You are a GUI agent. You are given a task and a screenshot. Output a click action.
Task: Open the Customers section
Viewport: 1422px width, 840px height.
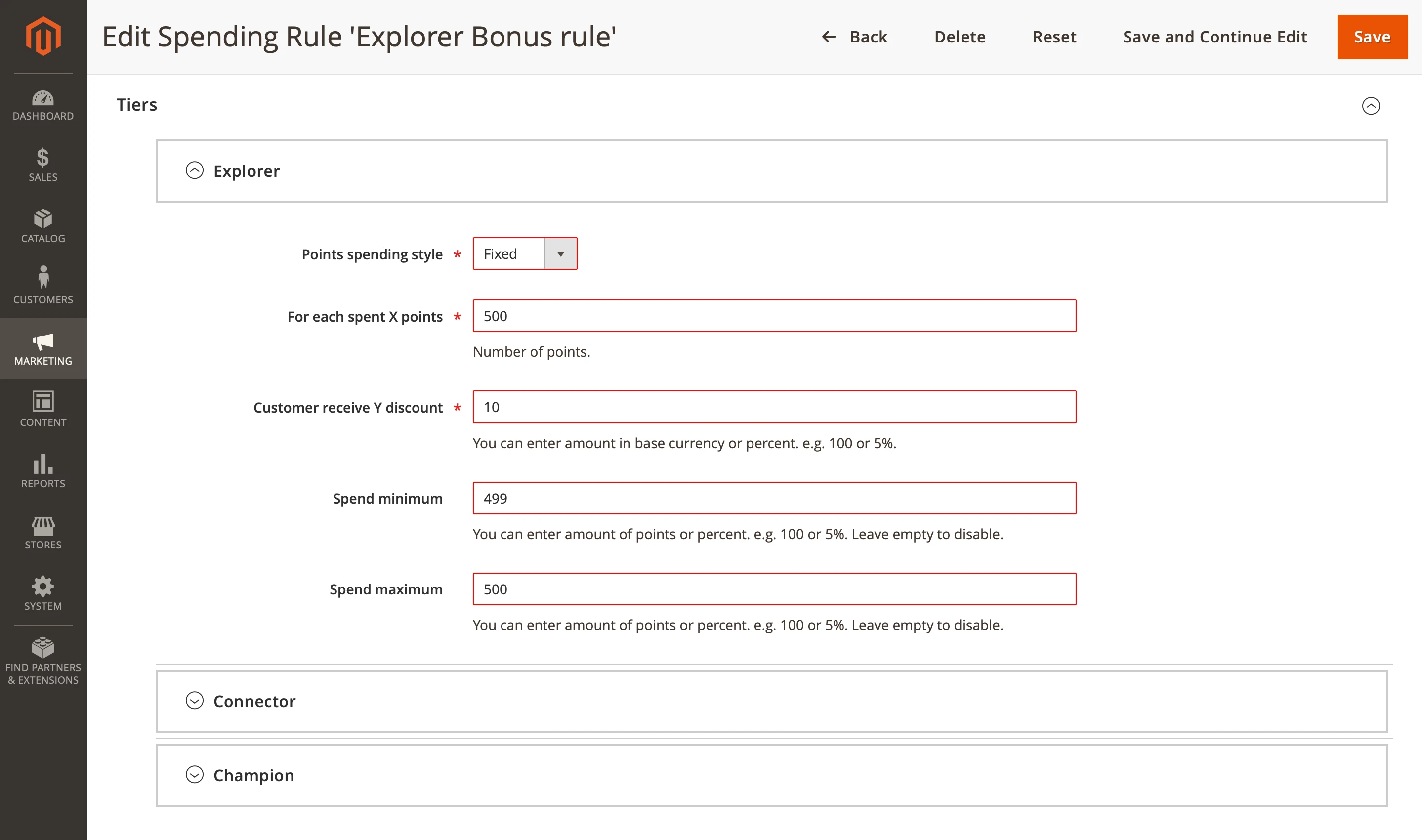click(x=43, y=287)
